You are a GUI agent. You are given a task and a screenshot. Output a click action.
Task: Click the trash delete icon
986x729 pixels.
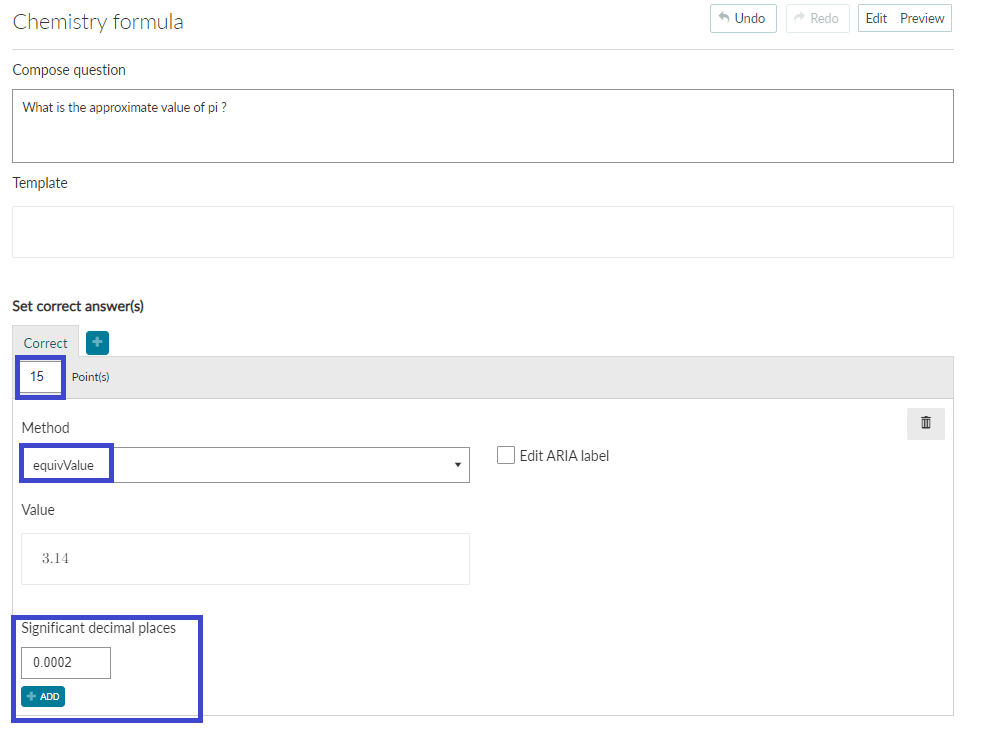point(925,423)
